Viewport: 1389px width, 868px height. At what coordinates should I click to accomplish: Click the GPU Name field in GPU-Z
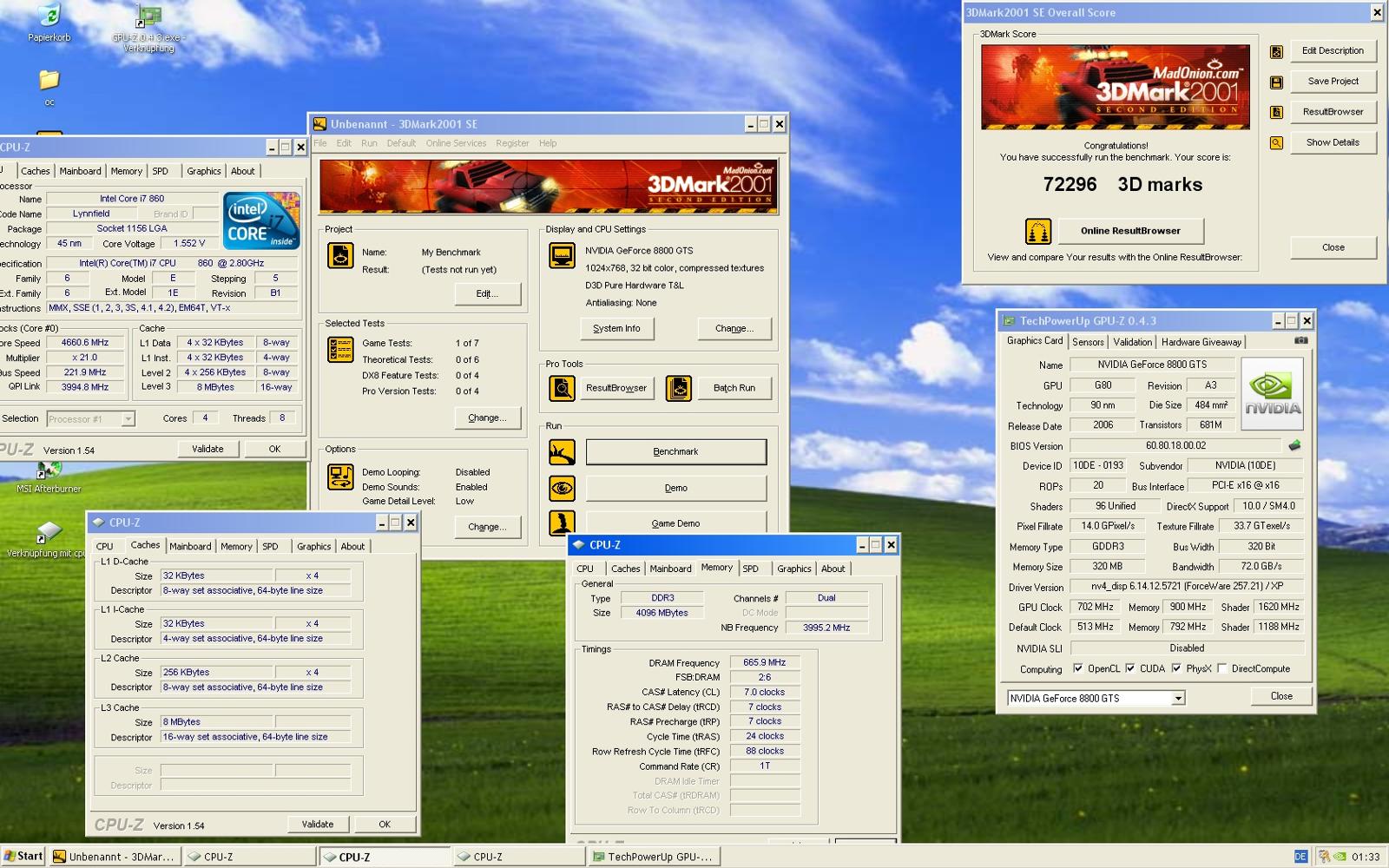coord(1151,365)
